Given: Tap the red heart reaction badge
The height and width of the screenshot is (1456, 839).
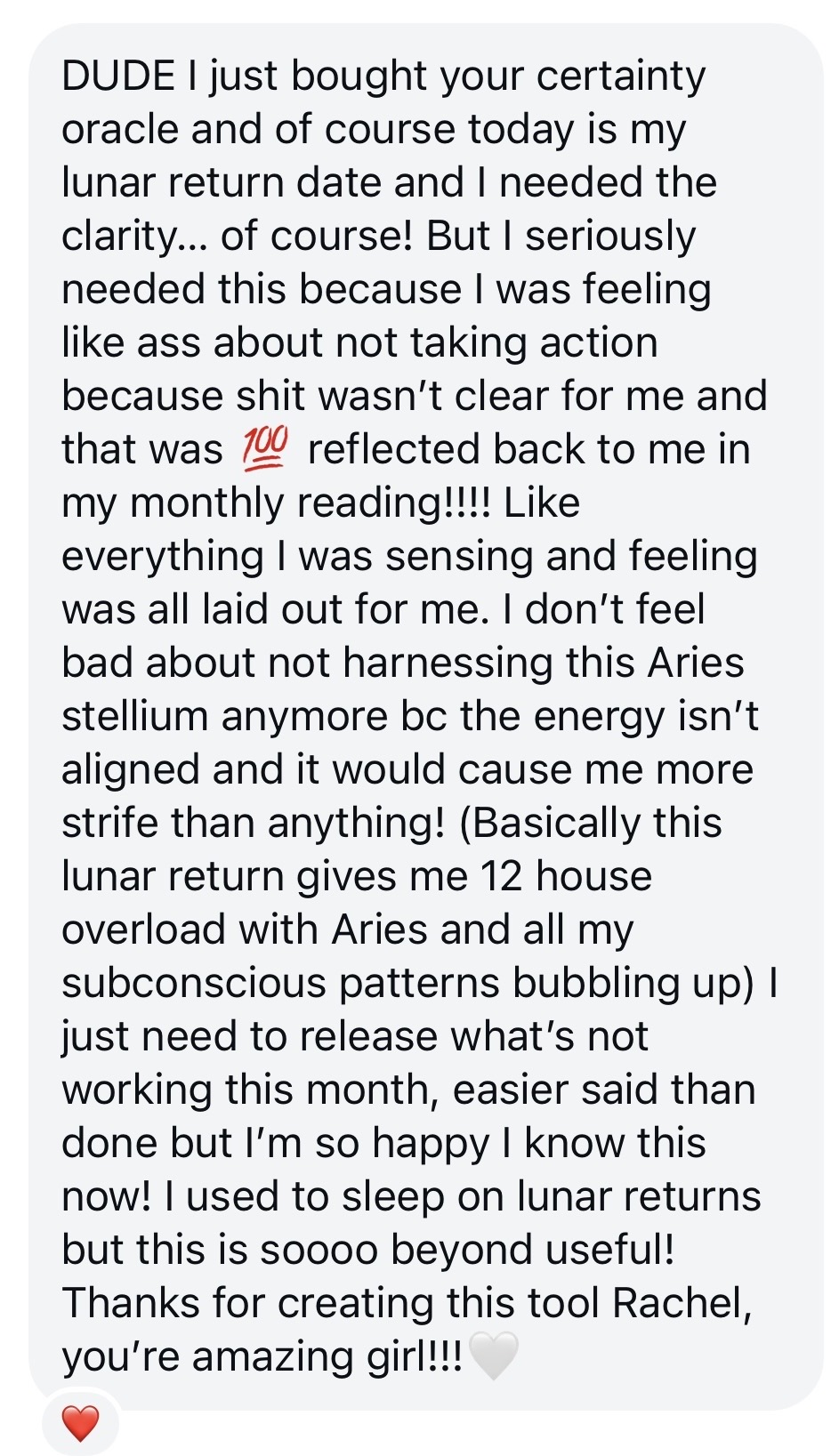Looking at the screenshot, I should 80,1423.
